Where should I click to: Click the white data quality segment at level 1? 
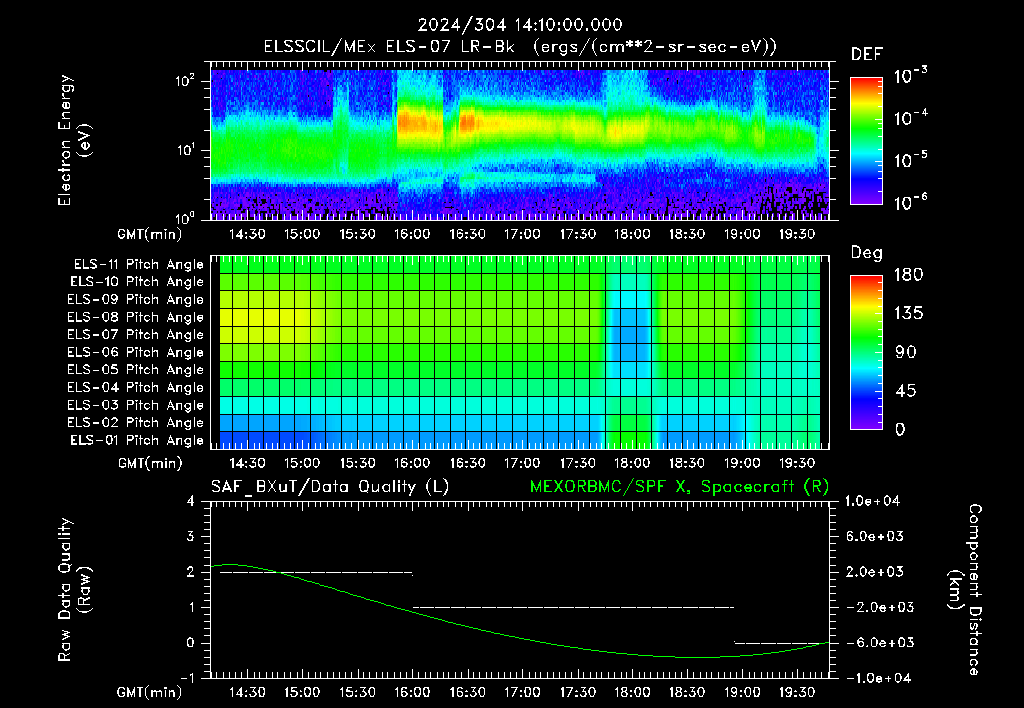[573, 607]
